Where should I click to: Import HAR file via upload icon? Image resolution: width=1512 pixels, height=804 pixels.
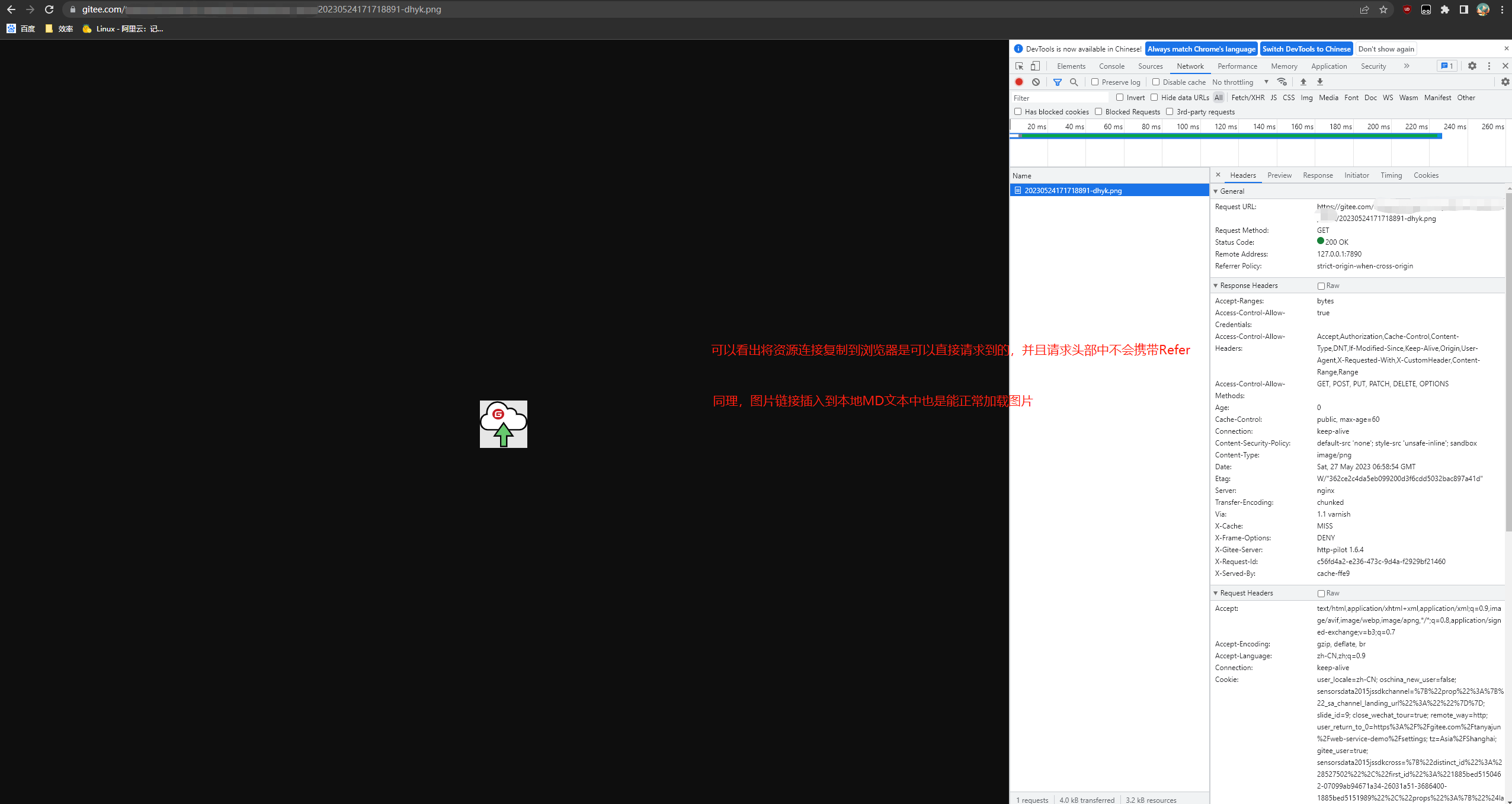click(1303, 82)
